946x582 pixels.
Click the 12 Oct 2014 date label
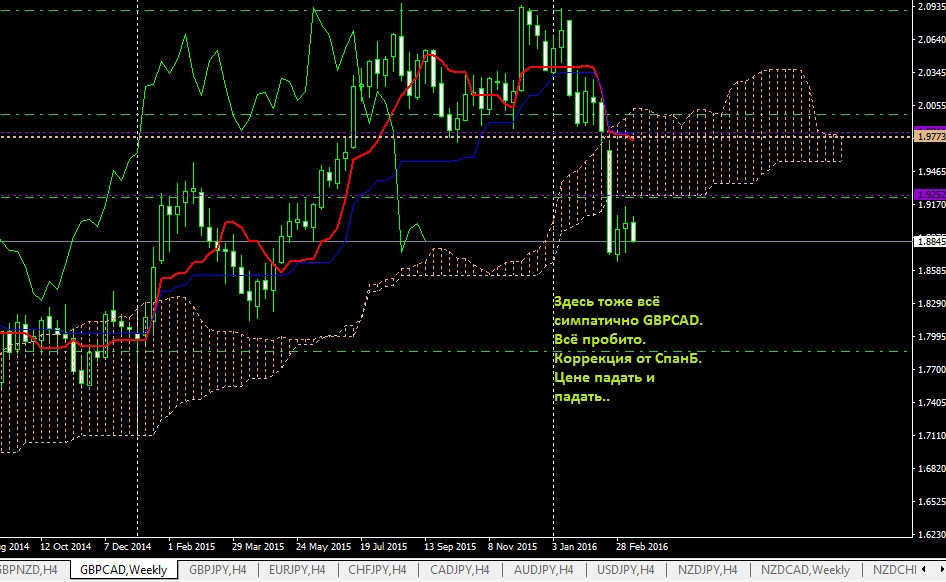(65, 546)
